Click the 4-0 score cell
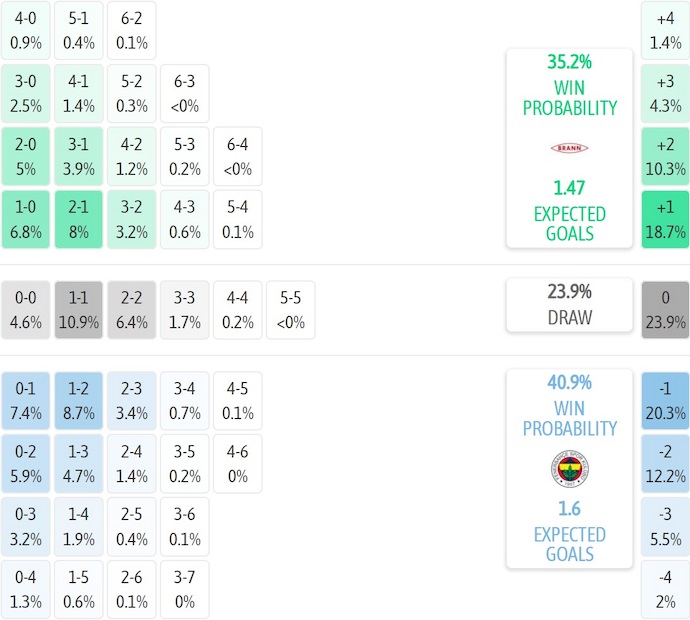Viewport: 690px width, 620px height. pyautogui.click(x=26, y=30)
